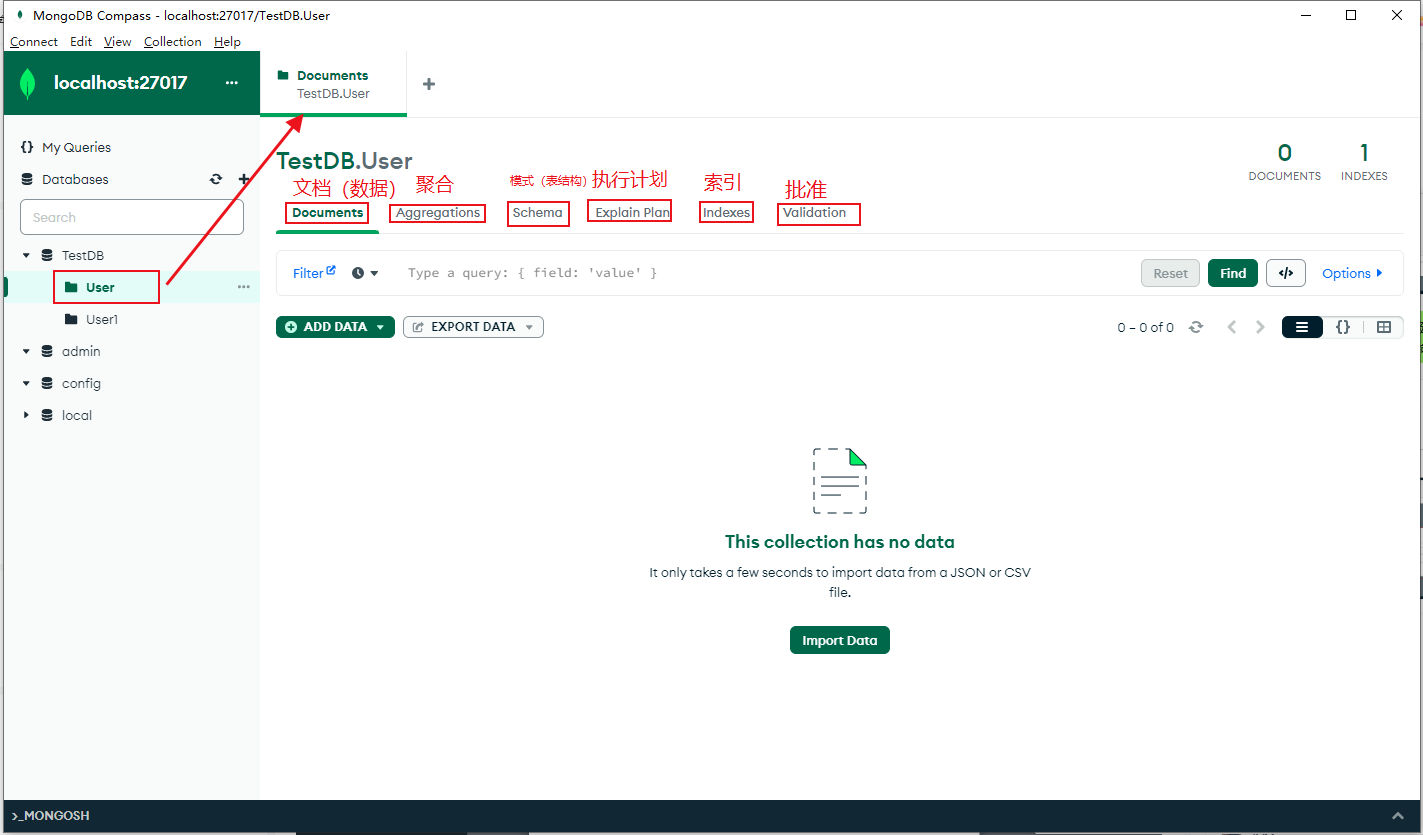Viewport: 1423px width, 835px height.
Task: Switch to the Schema tab
Action: [538, 213]
